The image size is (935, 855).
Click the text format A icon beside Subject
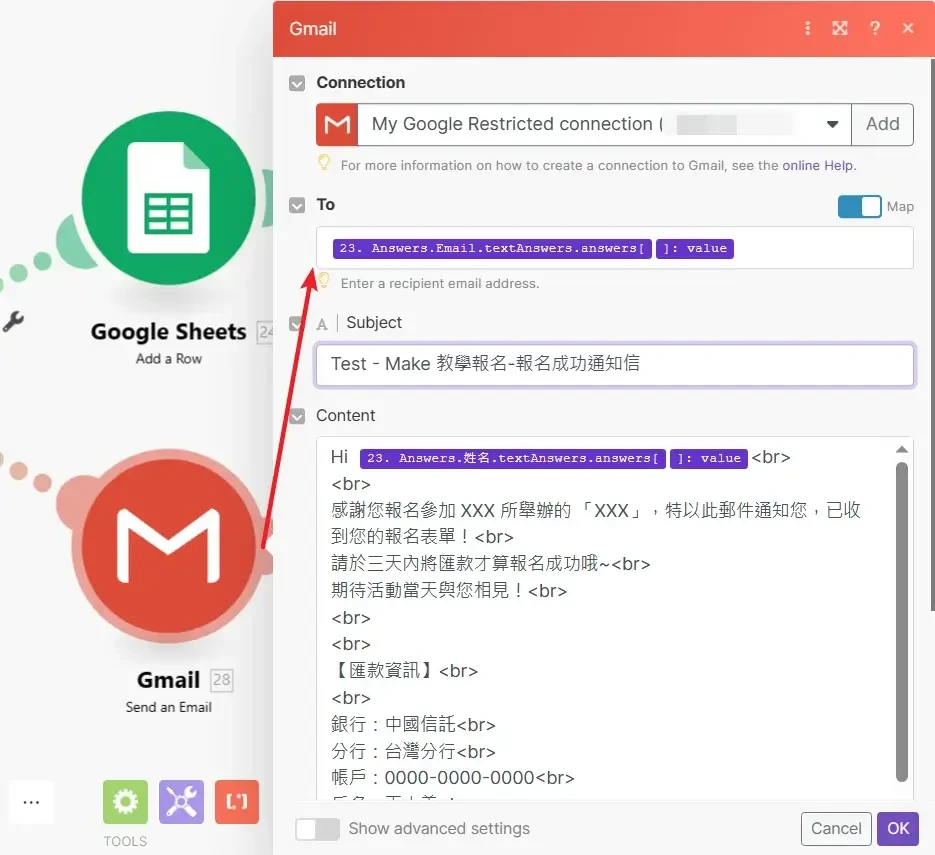pyautogui.click(x=322, y=324)
